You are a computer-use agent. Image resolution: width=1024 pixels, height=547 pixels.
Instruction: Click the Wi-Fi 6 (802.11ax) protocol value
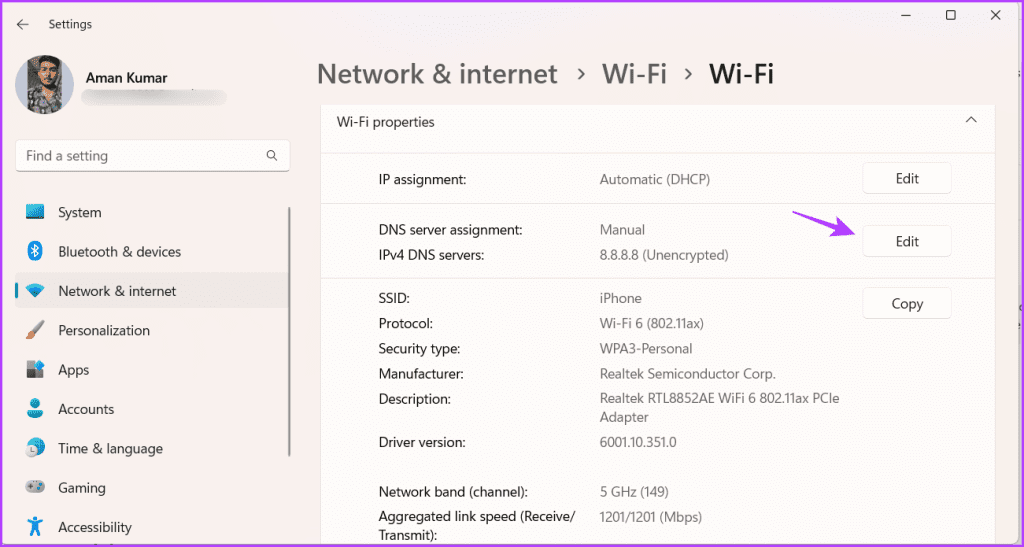coord(651,323)
